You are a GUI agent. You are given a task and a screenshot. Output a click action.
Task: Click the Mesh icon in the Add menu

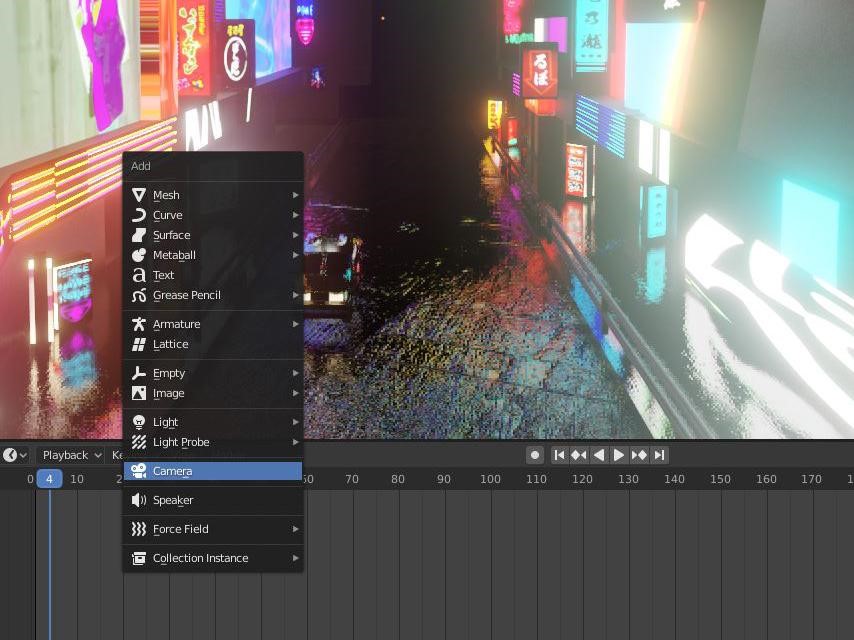[x=139, y=195]
